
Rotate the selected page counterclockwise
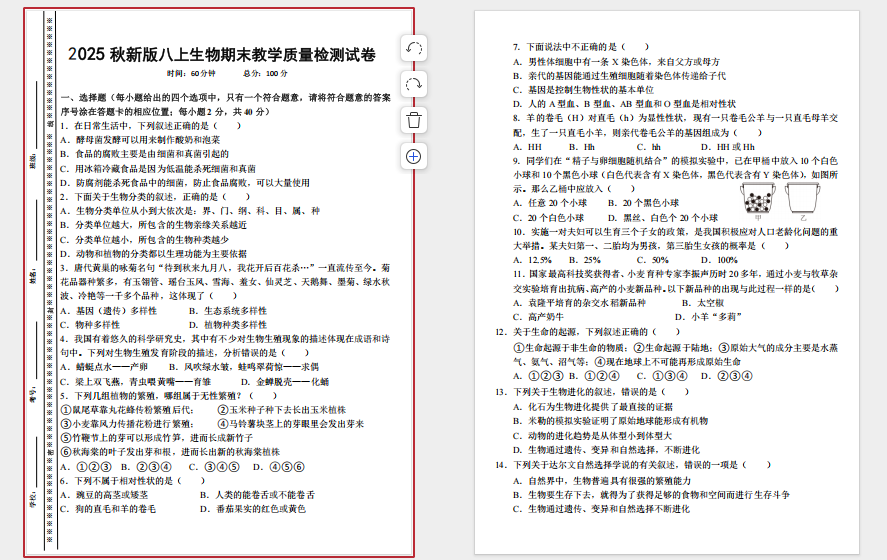414,49
